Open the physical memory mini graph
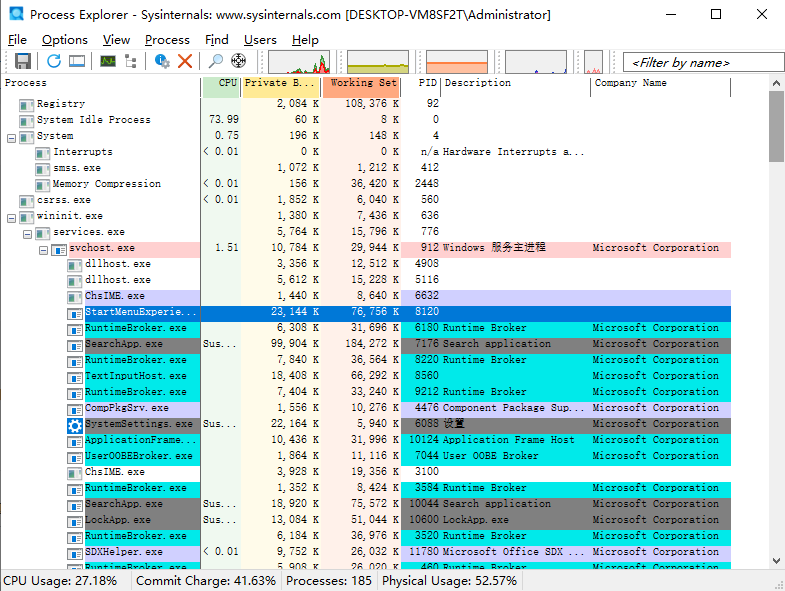Viewport: 785px width, 591px height. pos(457,62)
